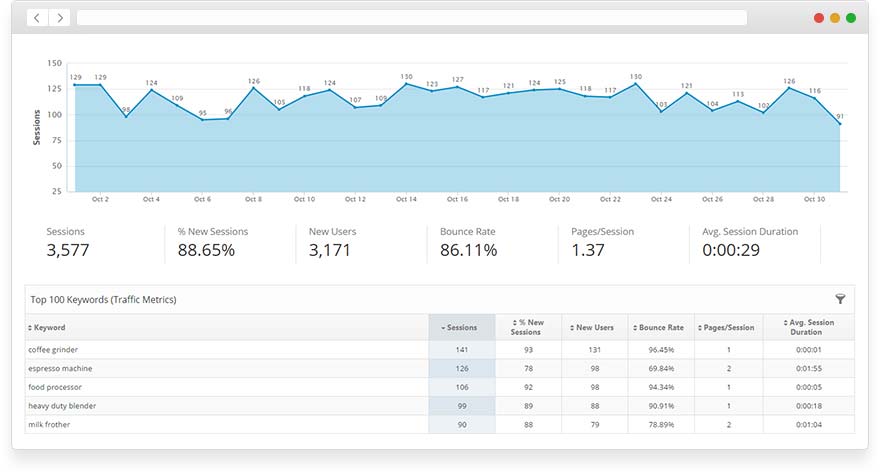Click the green maximize window button
880x472 pixels.
coord(851,18)
